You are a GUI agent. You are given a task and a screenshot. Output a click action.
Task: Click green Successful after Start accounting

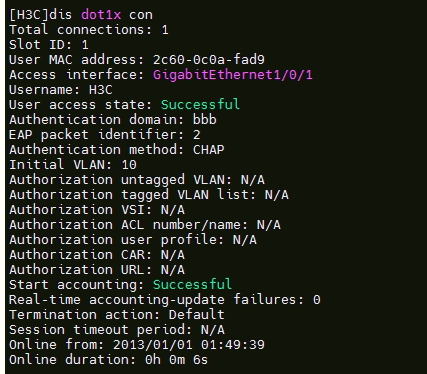click(x=192, y=285)
